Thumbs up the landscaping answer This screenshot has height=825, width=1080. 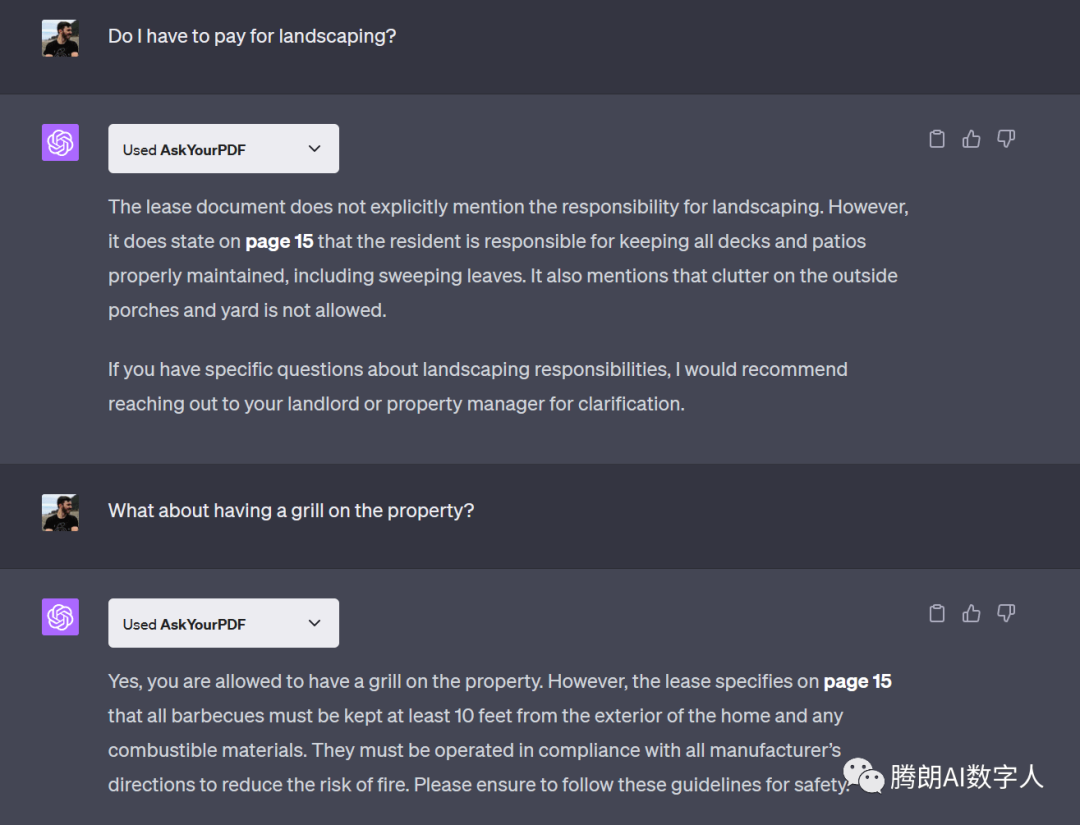click(971, 139)
